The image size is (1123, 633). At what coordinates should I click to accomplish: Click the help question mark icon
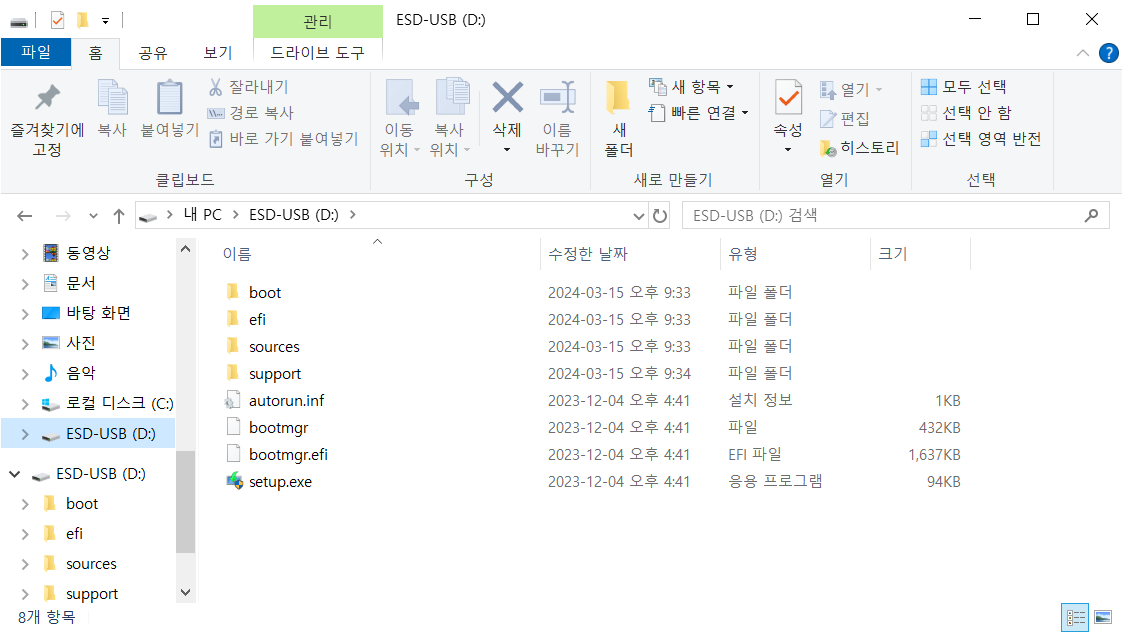1109,54
